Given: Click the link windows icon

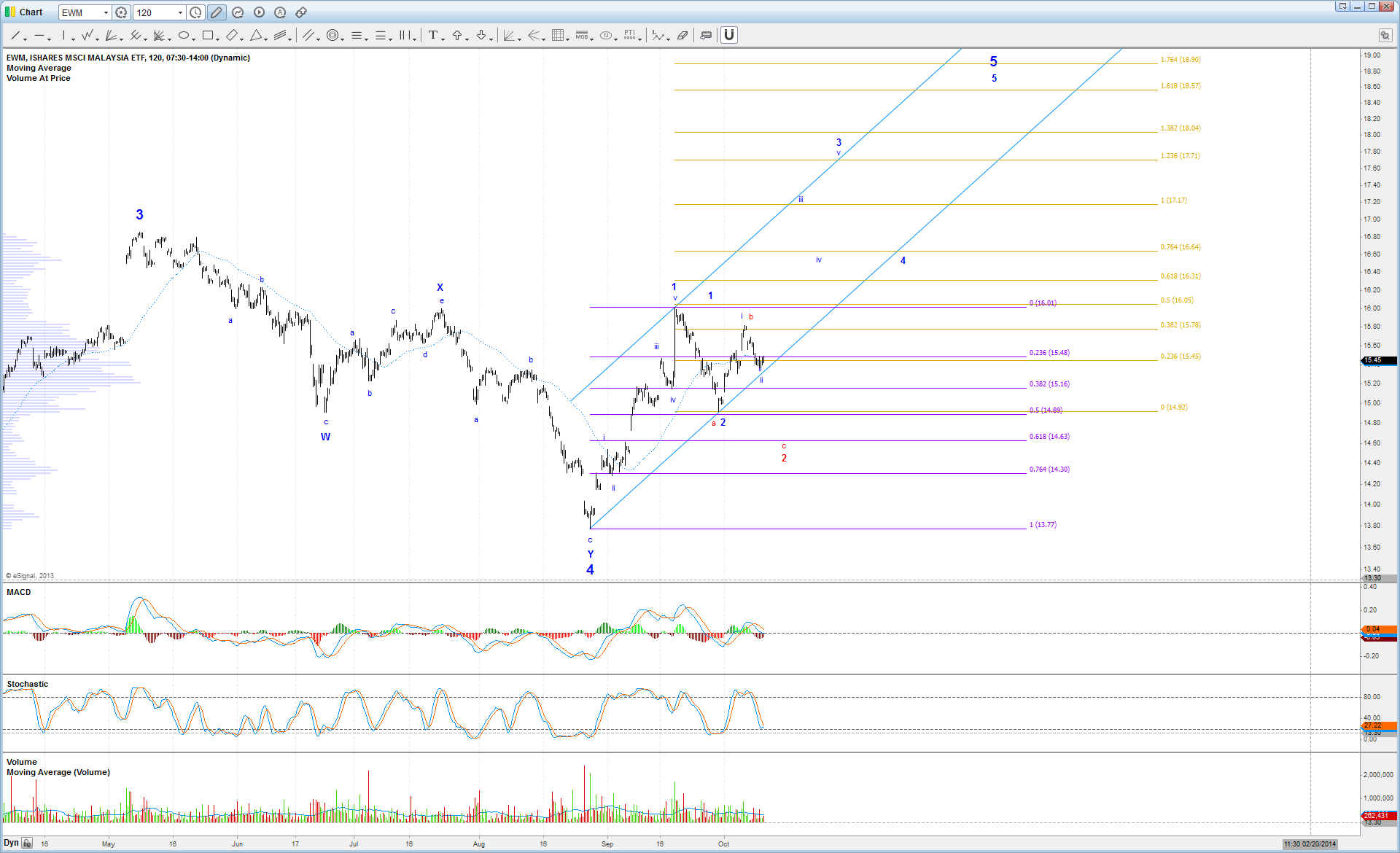Looking at the screenshot, I should (x=301, y=12).
